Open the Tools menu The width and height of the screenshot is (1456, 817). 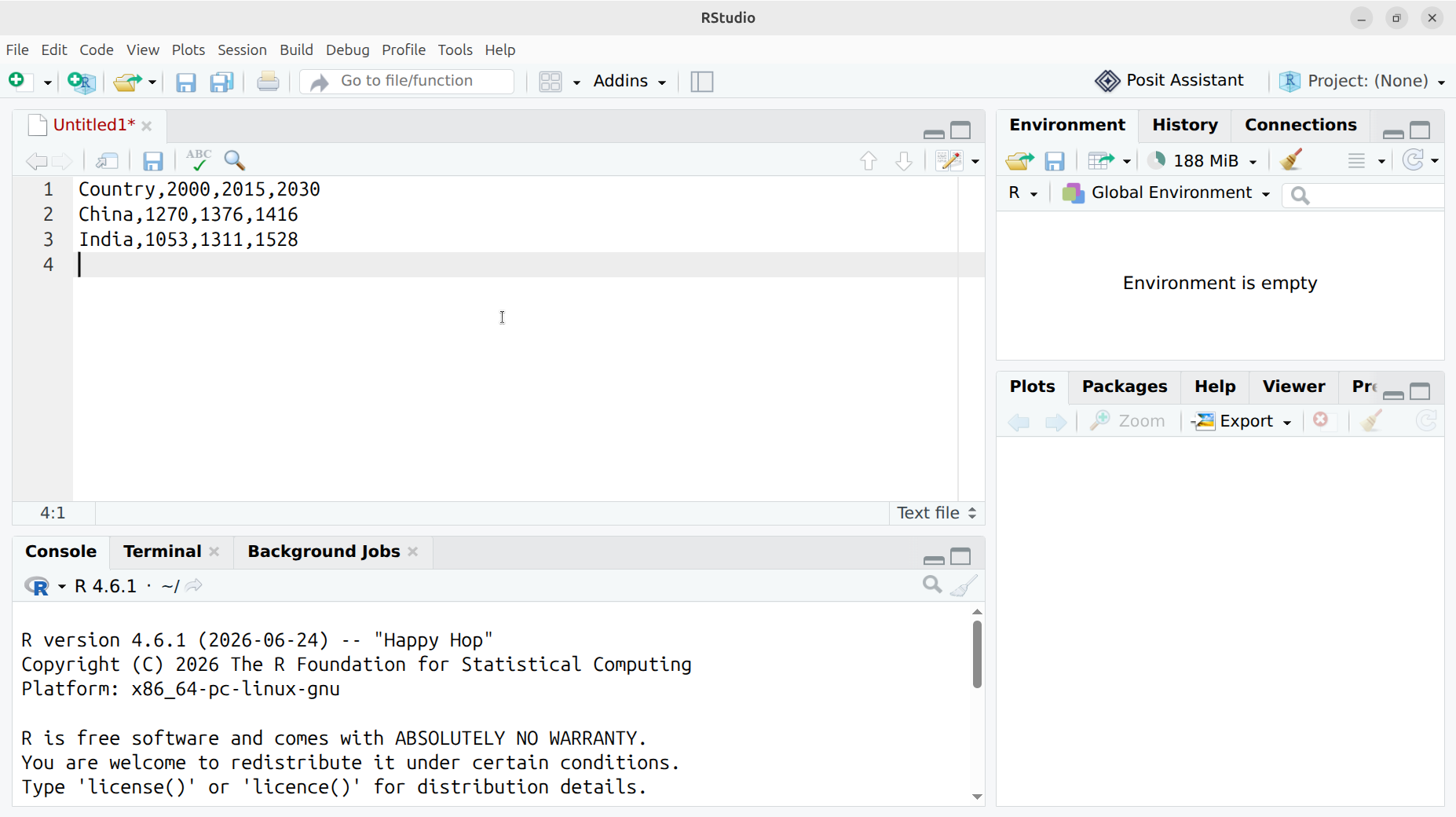[x=455, y=49]
